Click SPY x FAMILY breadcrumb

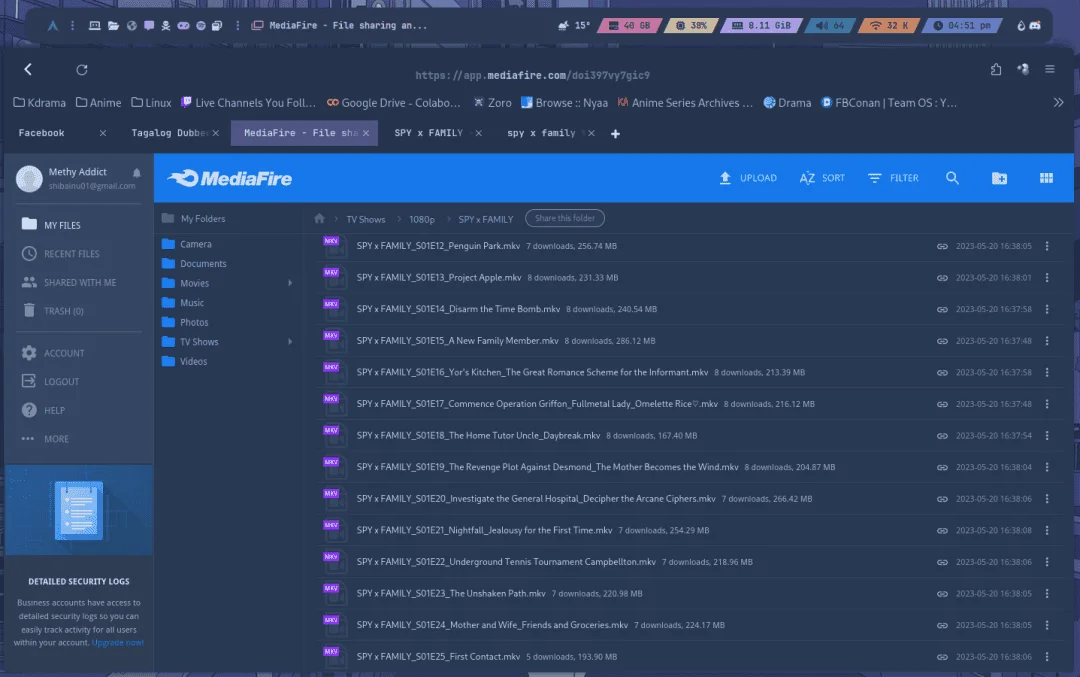[x=486, y=219]
